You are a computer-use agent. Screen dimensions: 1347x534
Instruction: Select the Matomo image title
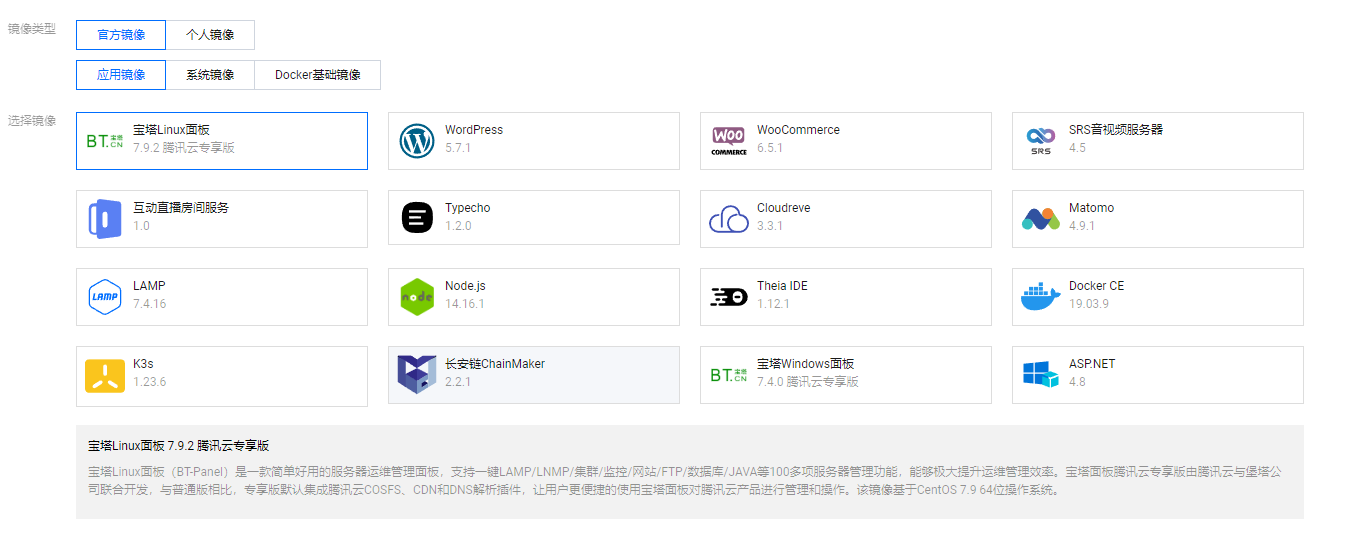coord(1091,208)
